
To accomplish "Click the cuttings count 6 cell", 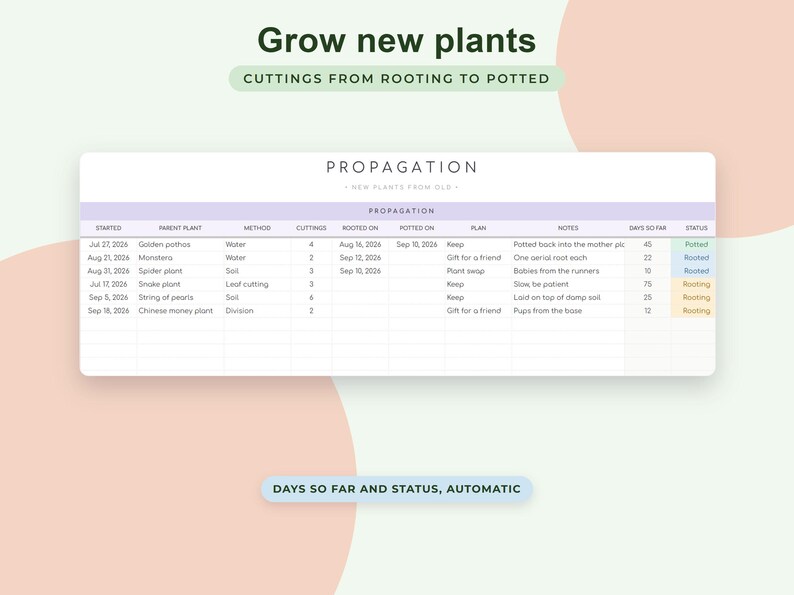I will pos(311,297).
